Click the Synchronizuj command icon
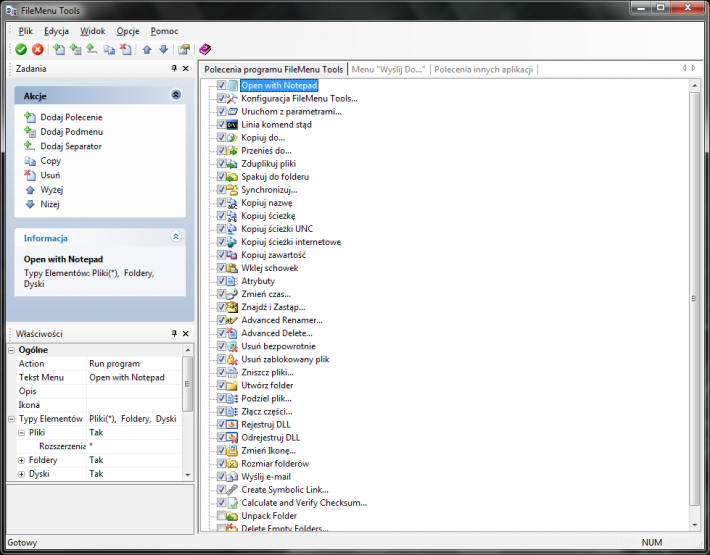Viewport: 710px width, 555px height. click(232, 190)
